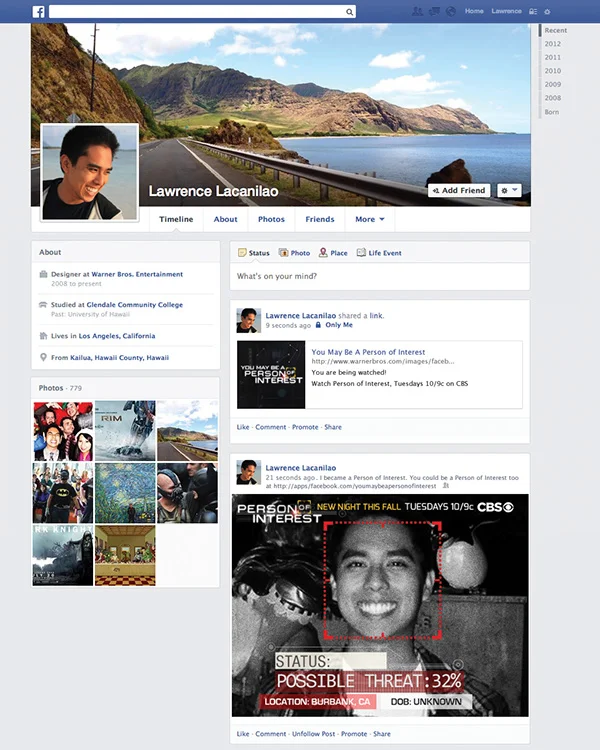The image size is (600, 750).
Task: Click the Lives in city icon
Action: pyautogui.click(x=43, y=336)
